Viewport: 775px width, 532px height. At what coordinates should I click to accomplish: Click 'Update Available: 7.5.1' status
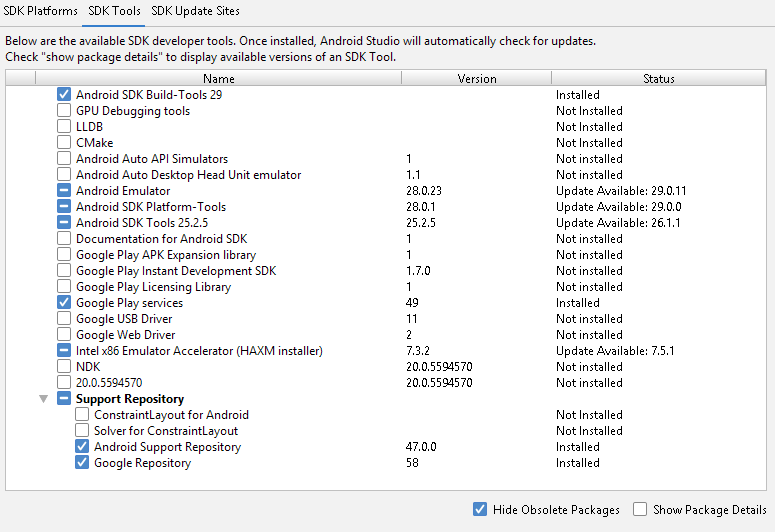click(x=615, y=351)
